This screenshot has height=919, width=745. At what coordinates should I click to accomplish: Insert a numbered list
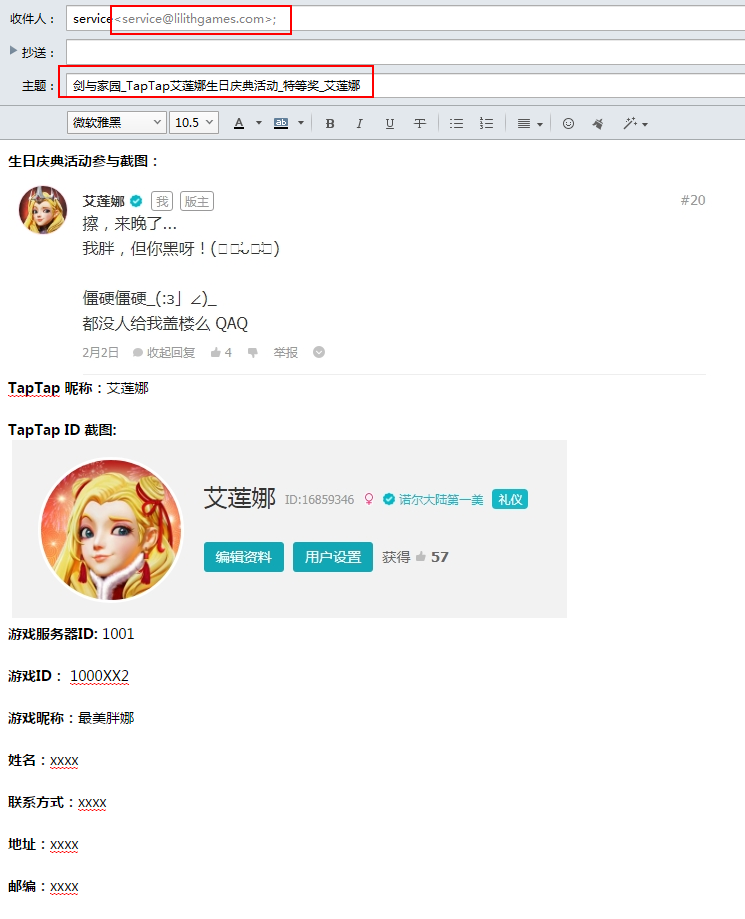pos(487,123)
